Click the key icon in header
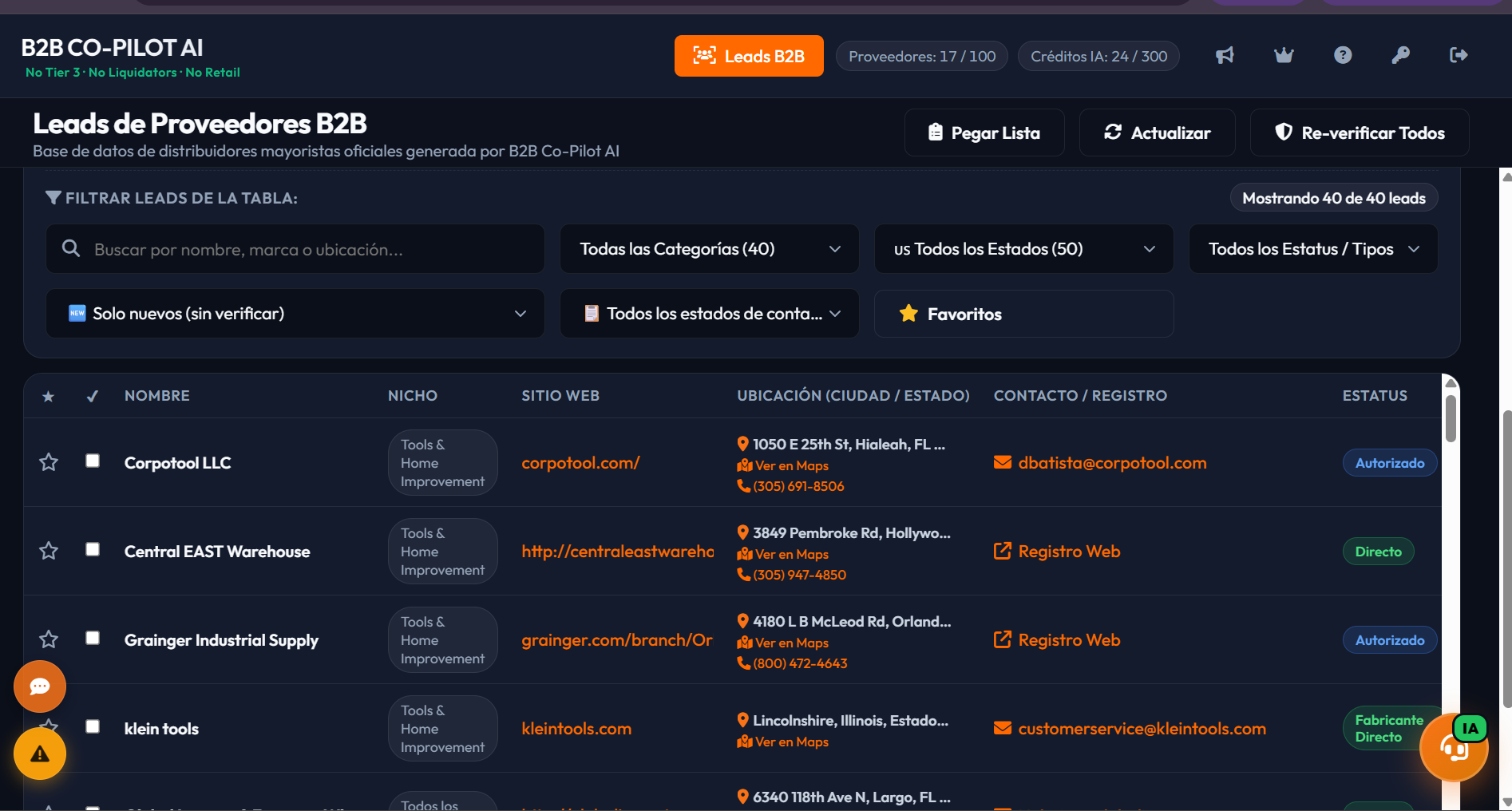 point(1400,55)
